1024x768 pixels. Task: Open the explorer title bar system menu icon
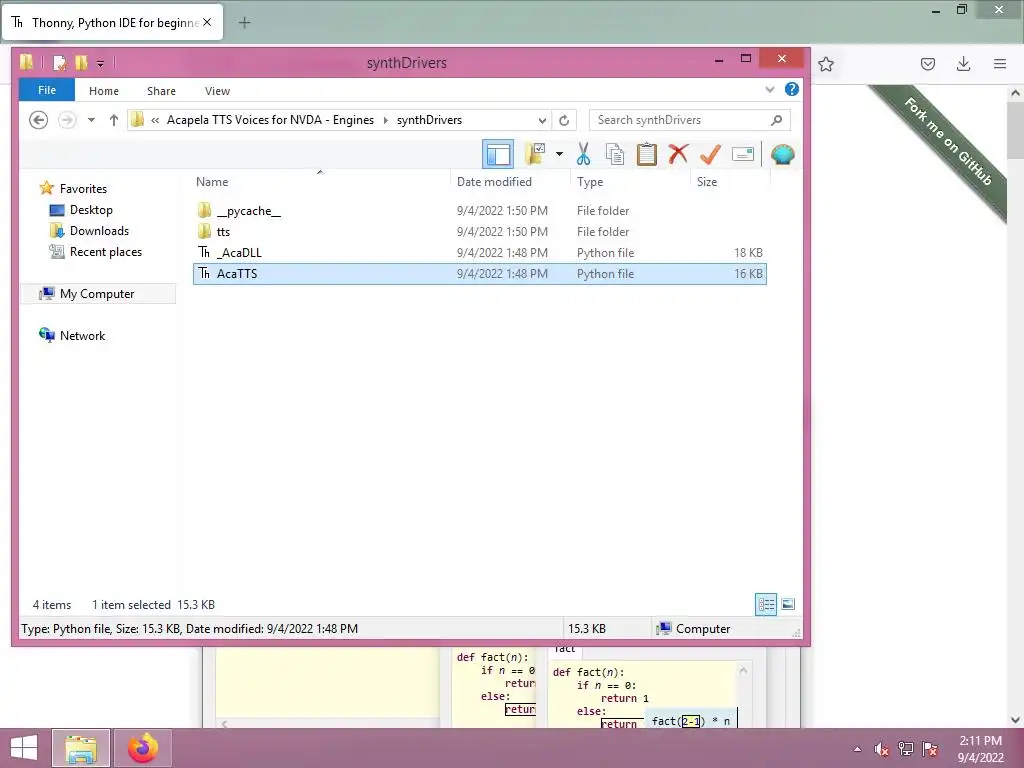click(x=27, y=62)
